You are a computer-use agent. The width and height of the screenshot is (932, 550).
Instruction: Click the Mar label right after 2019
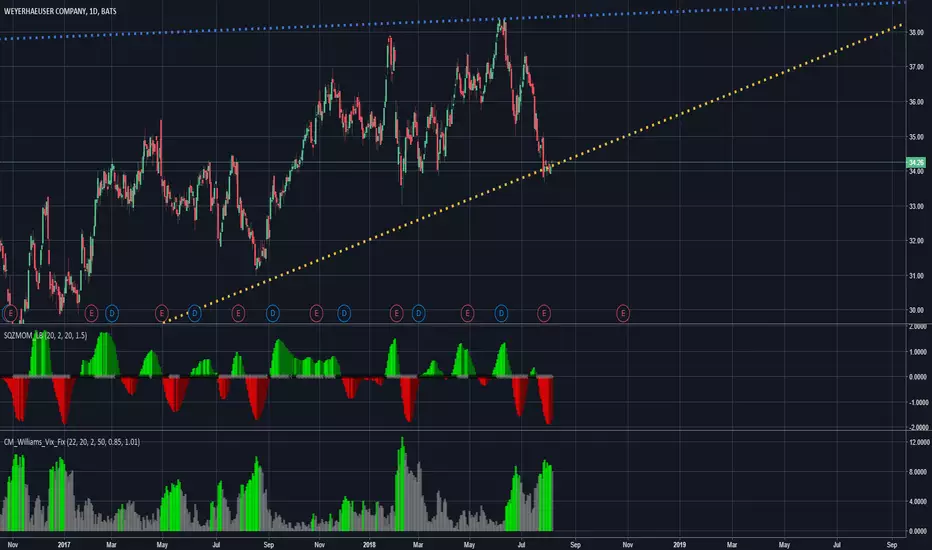coord(732,544)
